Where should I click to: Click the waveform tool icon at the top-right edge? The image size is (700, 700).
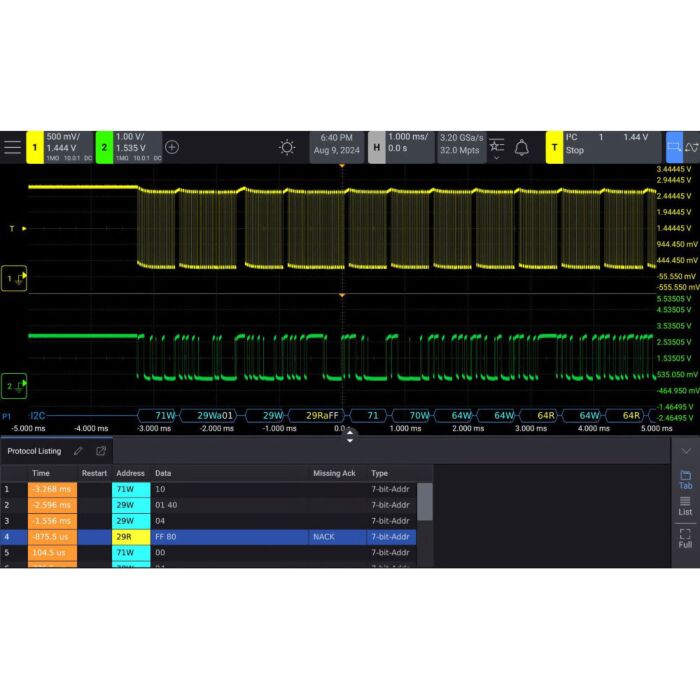pos(692,147)
